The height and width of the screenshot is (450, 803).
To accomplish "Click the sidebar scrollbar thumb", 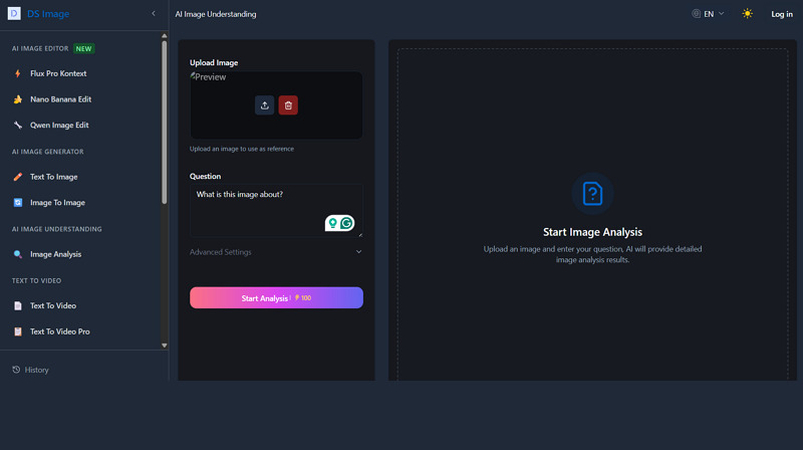I will click(164, 122).
